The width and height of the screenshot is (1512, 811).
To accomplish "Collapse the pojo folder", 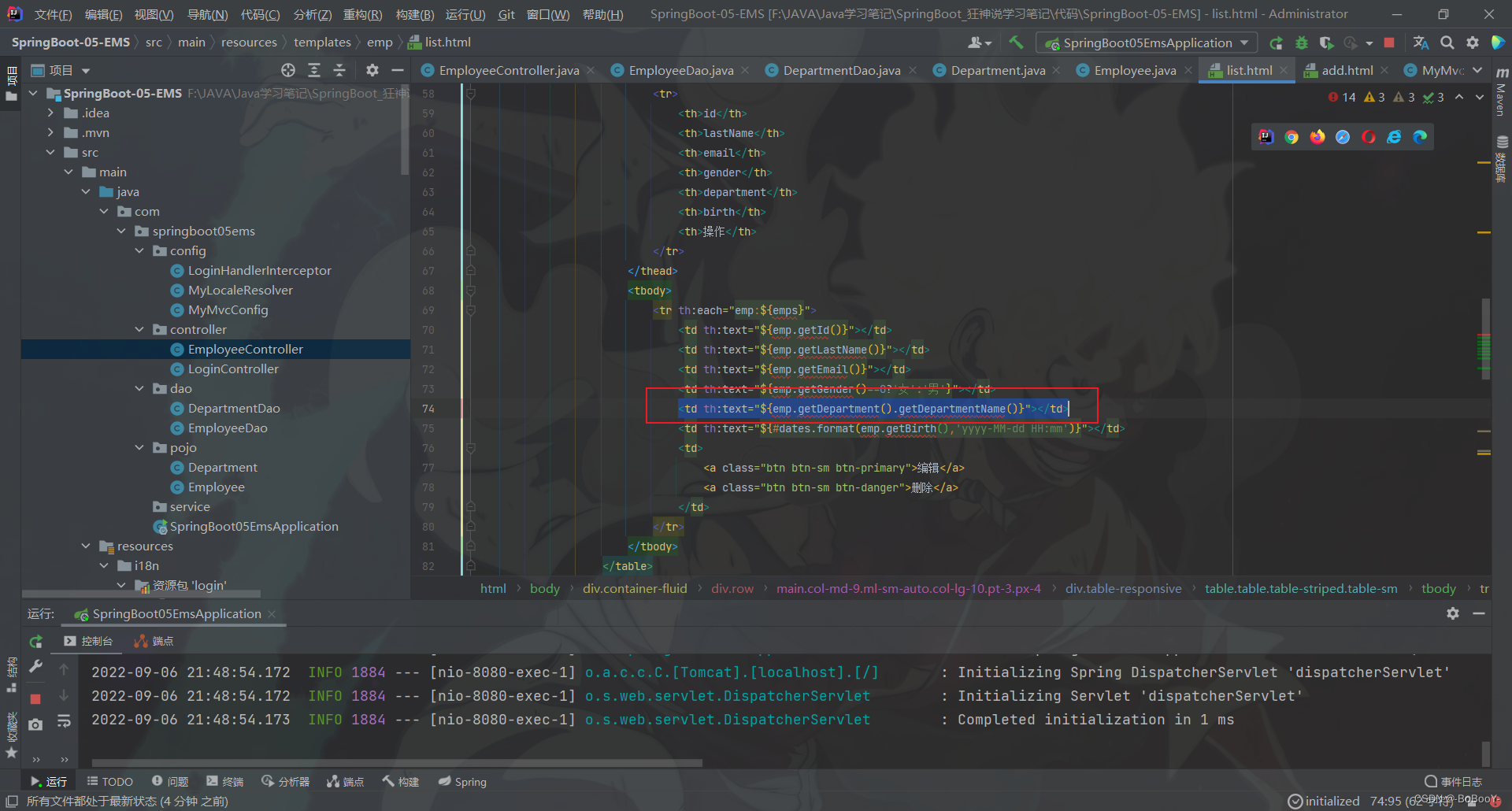I will tap(139, 448).
